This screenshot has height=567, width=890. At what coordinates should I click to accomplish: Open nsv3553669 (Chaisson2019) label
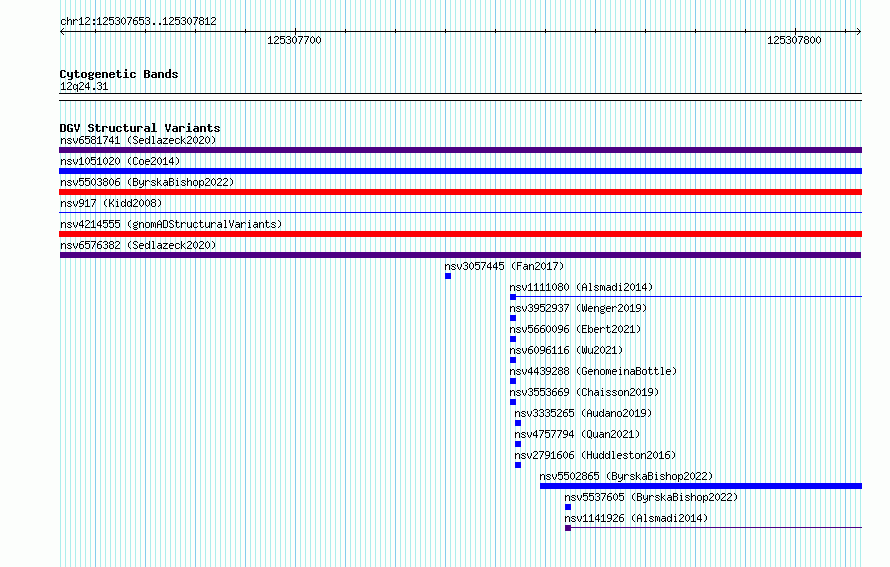(x=584, y=392)
